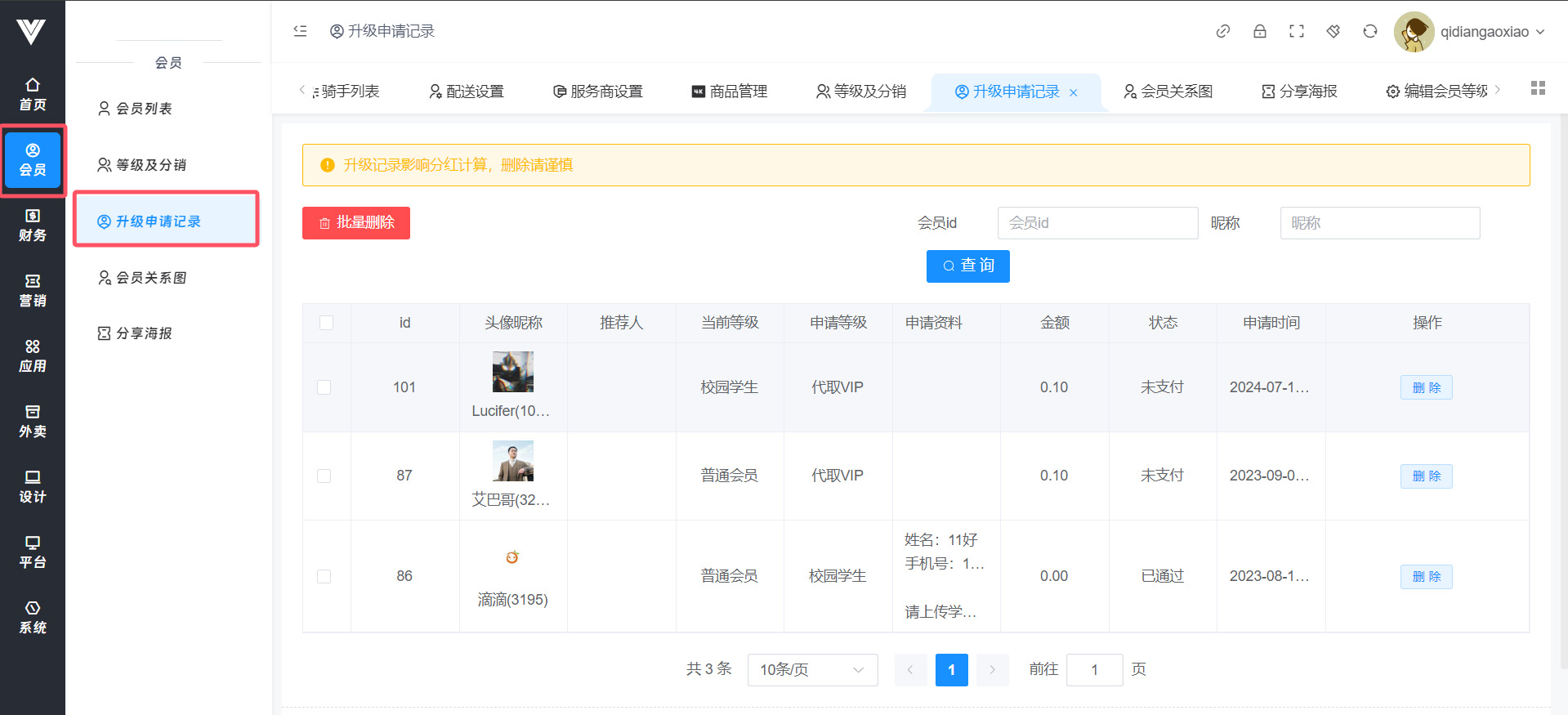Open the 外卖 section in sidebar
Screen dimensions: 1568x715
click(x=33, y=421)
